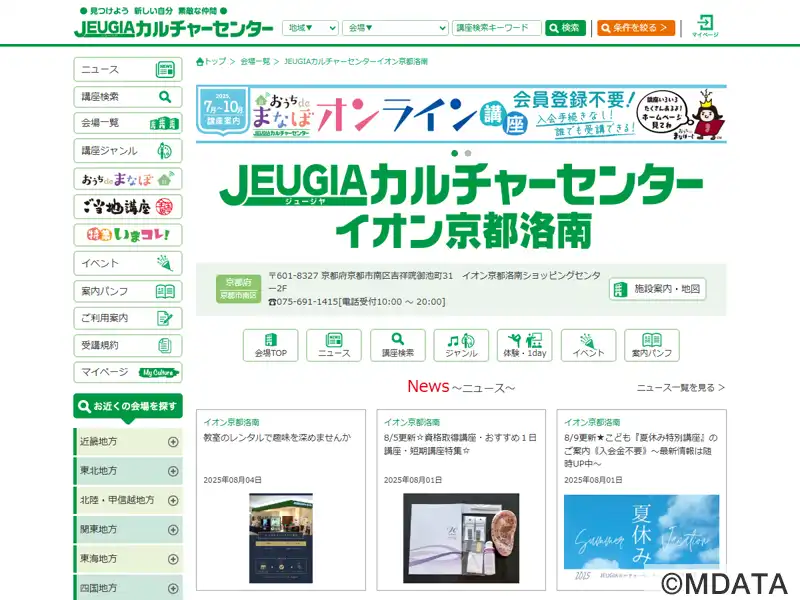Expand the 東海地方 region list
Viewport: 800px width, 600px height.
coord(128,559)
